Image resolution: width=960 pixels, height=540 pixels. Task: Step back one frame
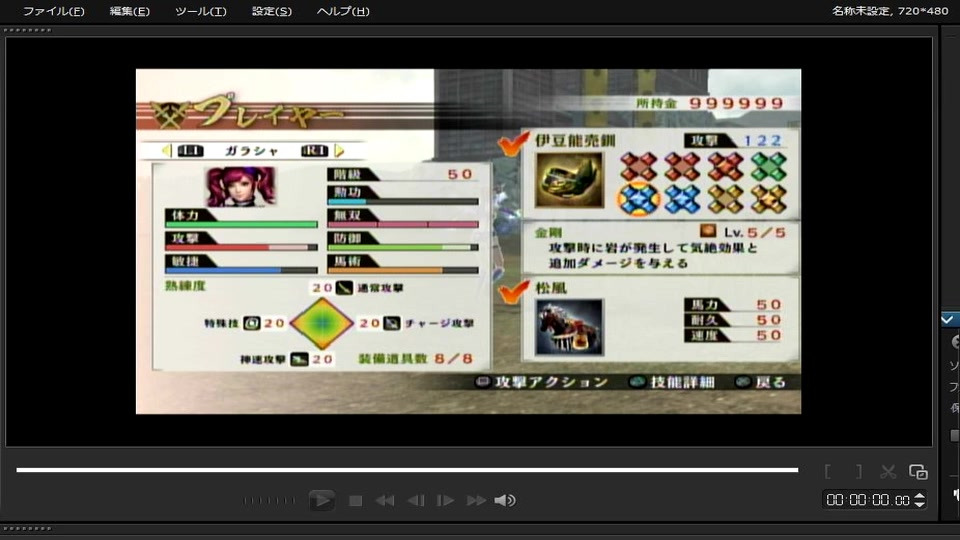[416, 501]
